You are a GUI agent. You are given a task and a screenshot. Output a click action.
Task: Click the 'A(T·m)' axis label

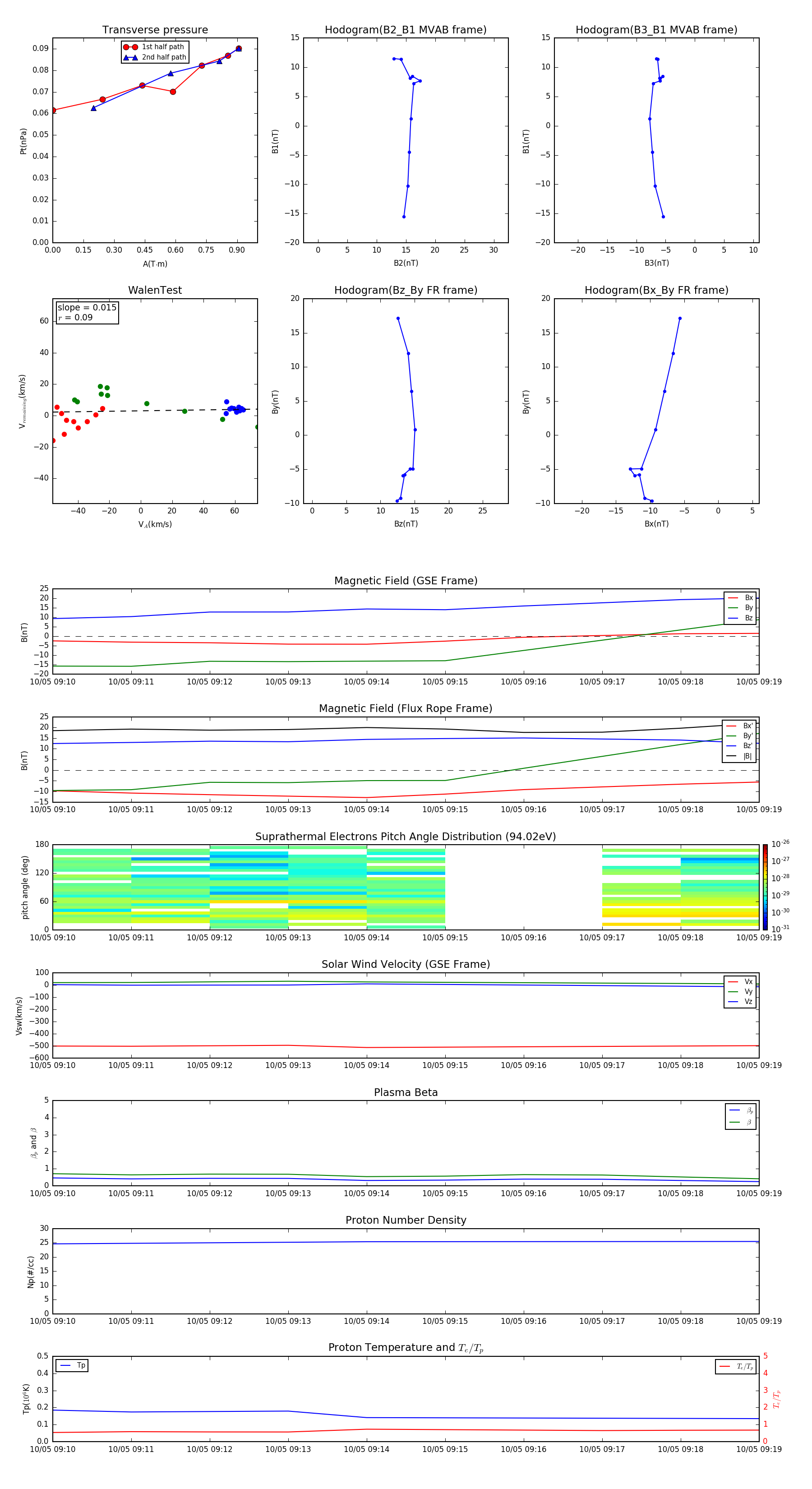click(x=155, y=264)
